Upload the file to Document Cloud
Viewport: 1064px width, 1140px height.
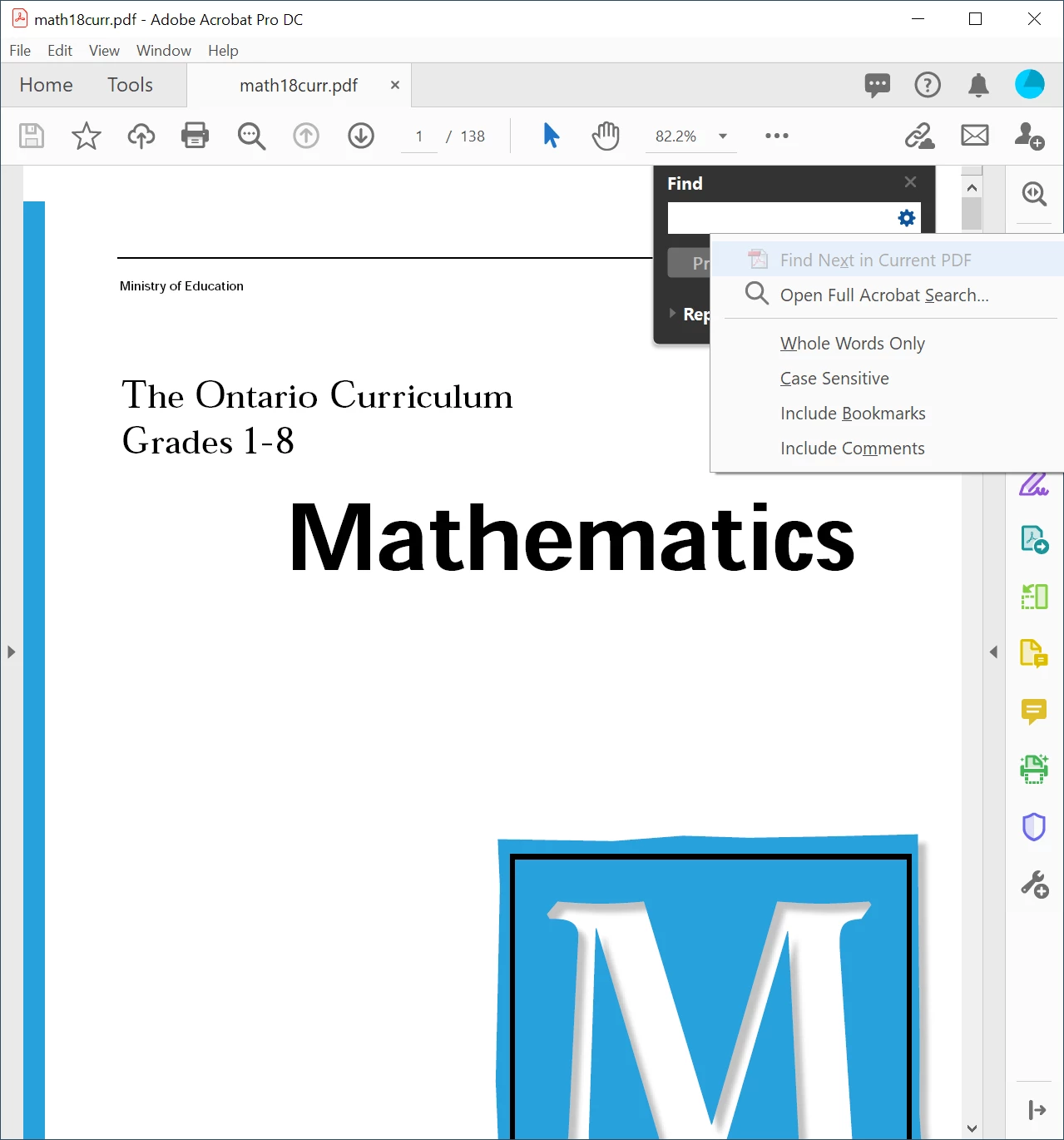click(141, 136)
